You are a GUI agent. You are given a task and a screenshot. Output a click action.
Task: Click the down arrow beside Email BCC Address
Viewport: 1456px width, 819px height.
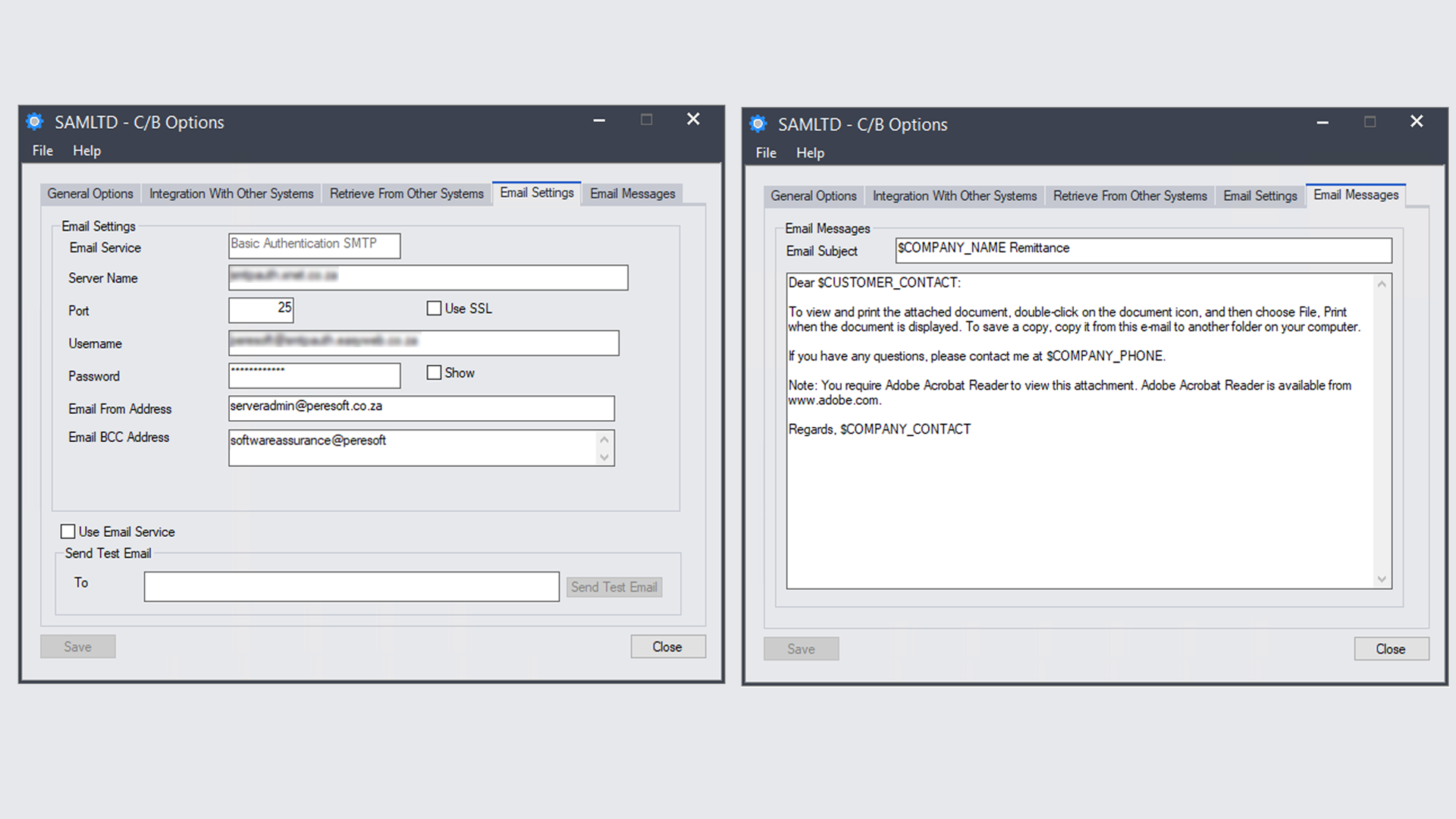604,457
